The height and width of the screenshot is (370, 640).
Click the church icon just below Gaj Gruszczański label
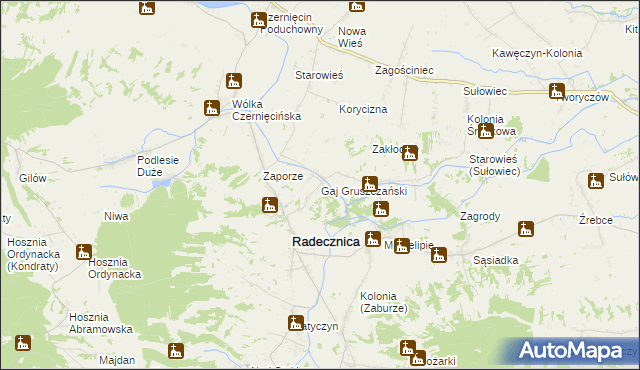click(x=380, y=209)
